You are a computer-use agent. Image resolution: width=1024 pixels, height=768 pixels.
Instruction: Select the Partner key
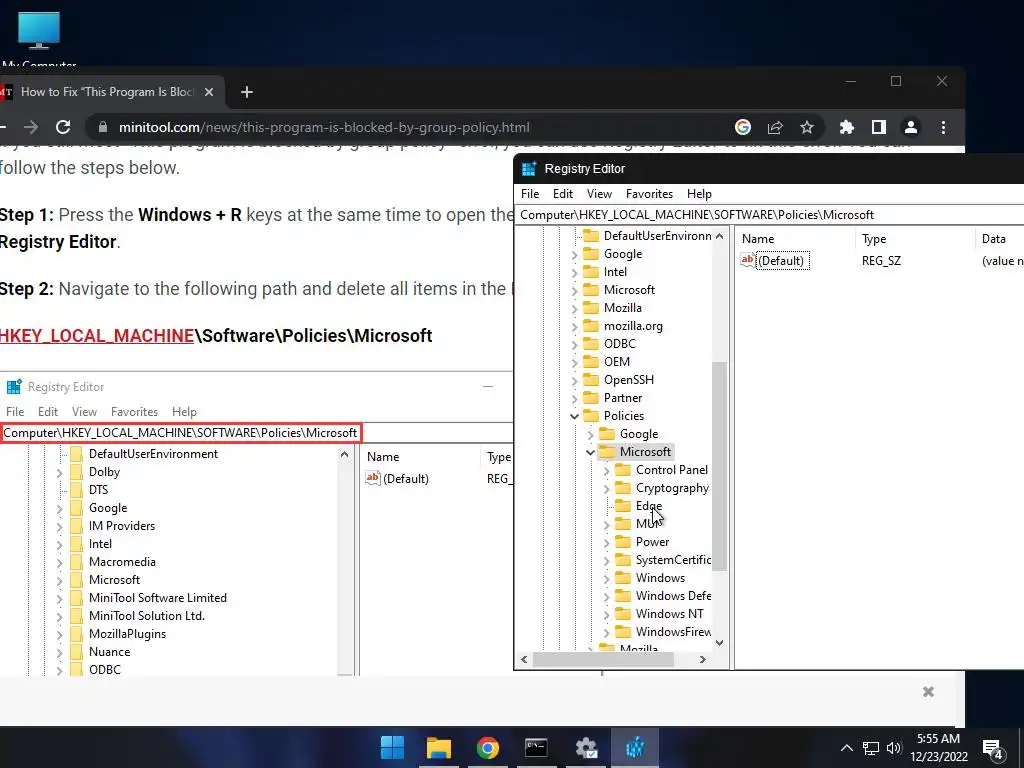coord(622,398)
